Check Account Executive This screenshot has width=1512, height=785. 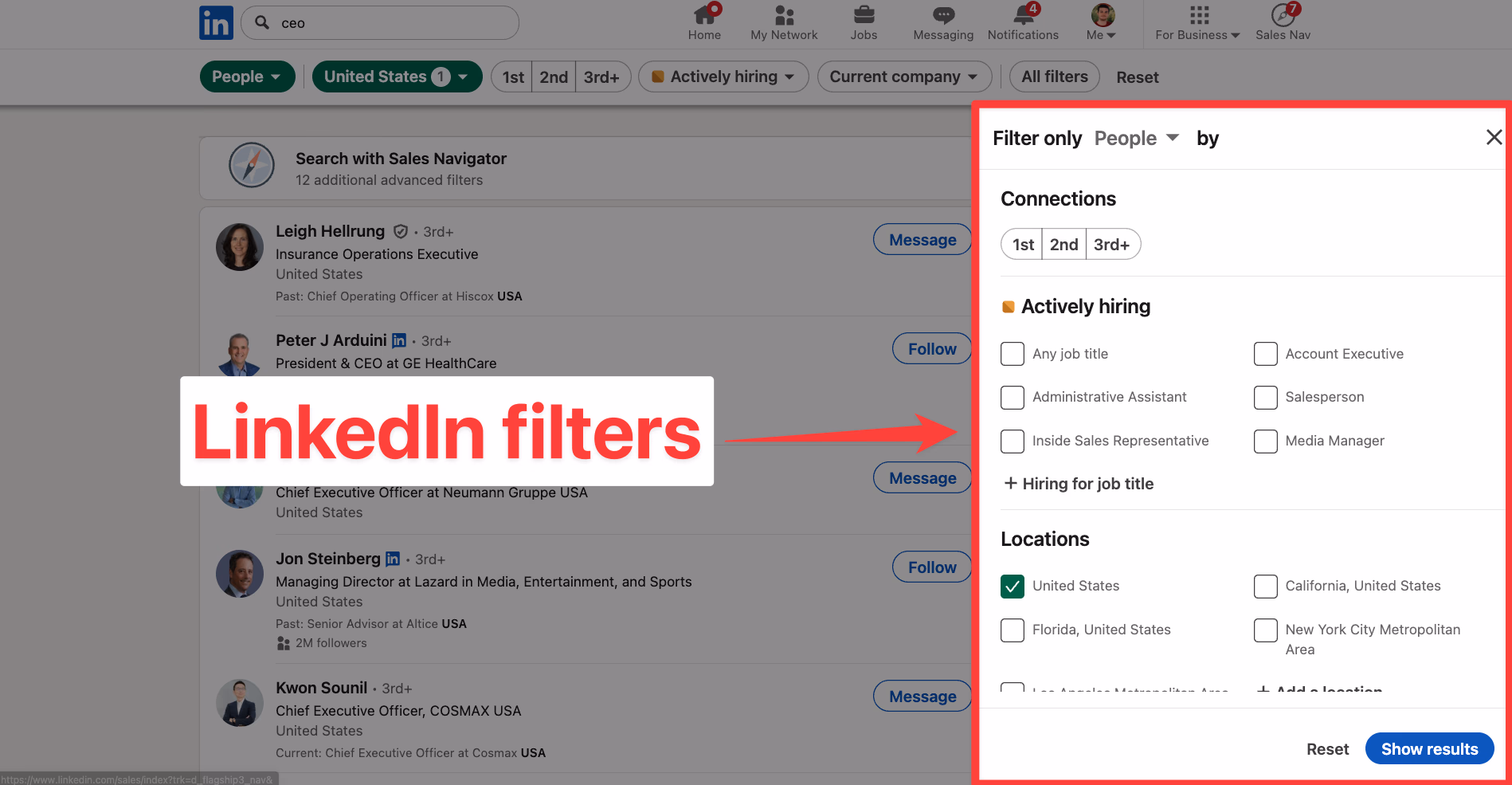[1266, 354]
